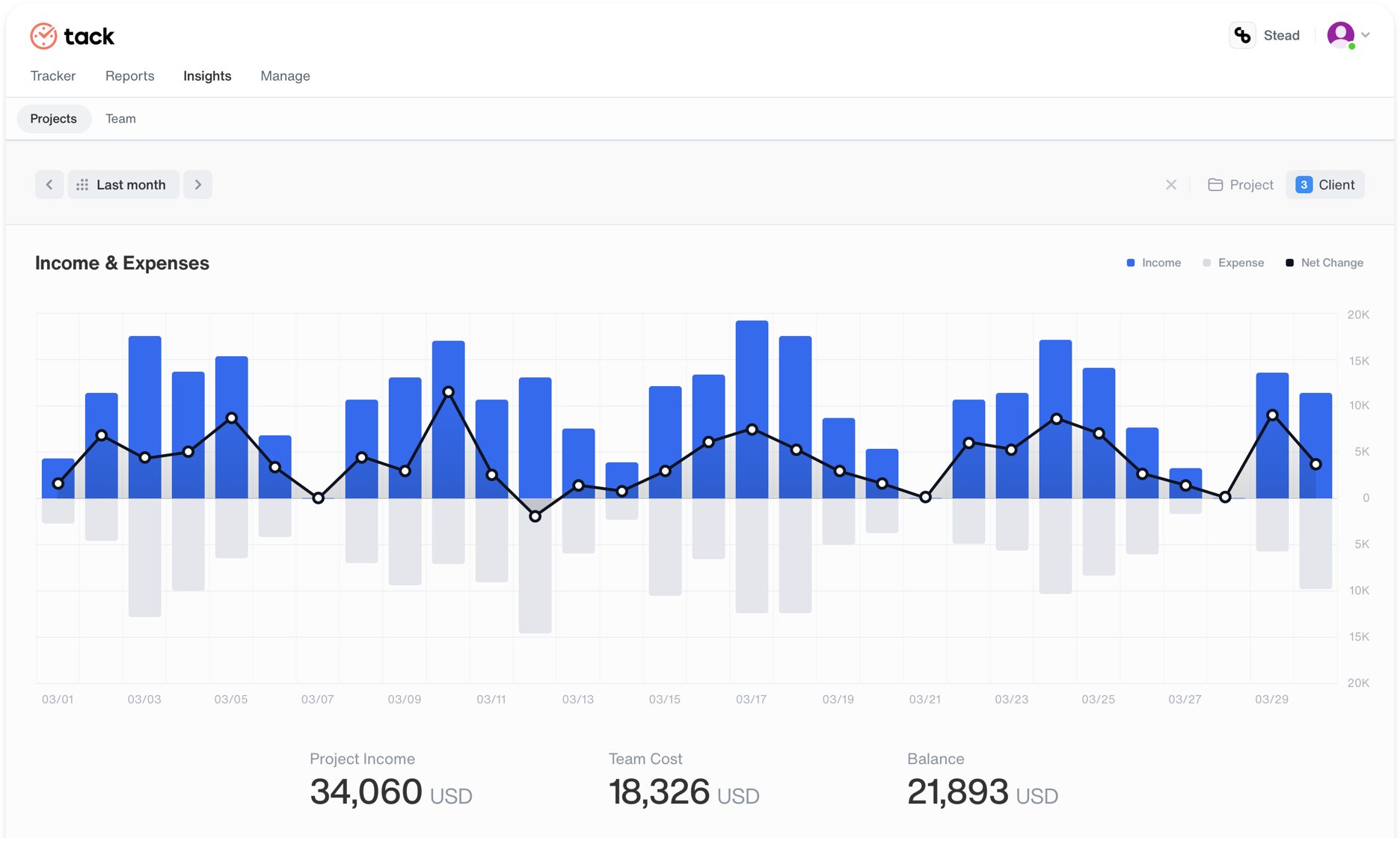Switch to the Reports tab
Viewport: 1400px width, 847px height.
click(129, 76)
